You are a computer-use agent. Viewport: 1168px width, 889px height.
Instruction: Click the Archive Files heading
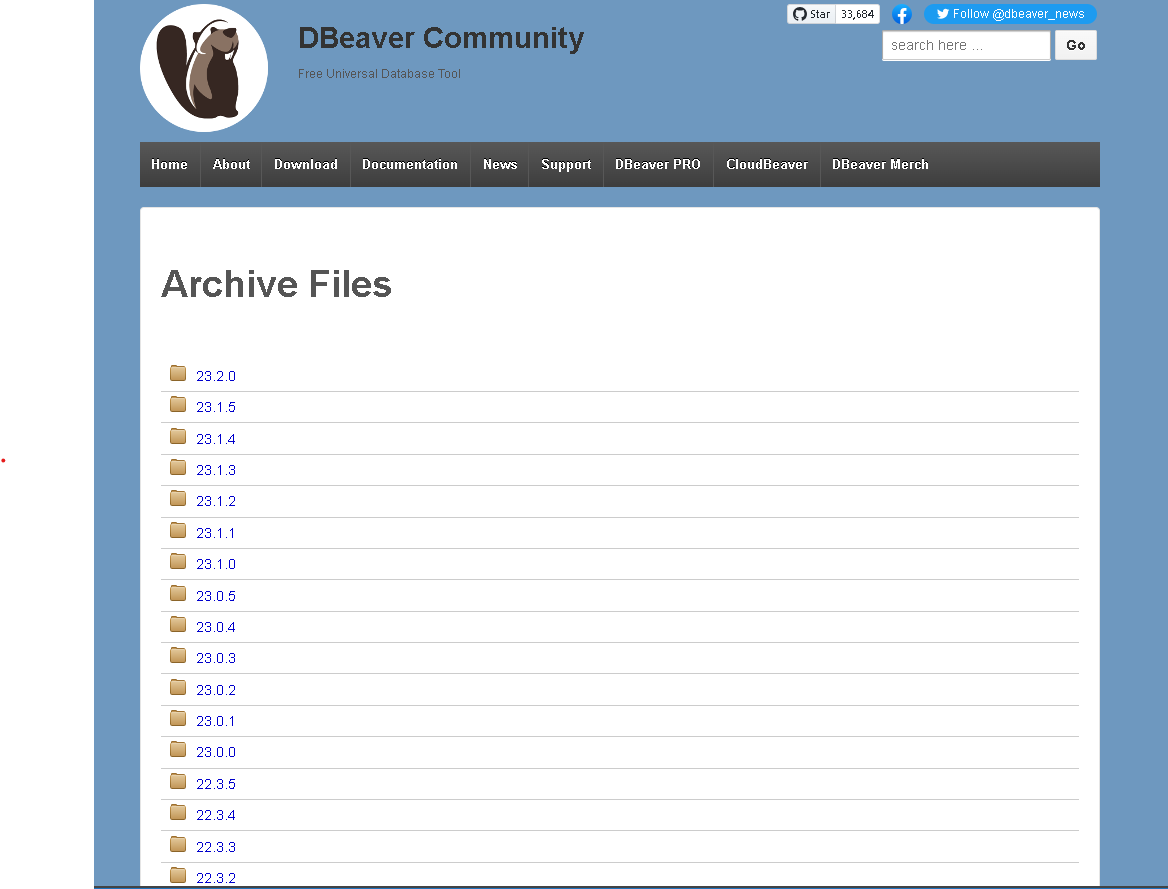pos(276,284)
